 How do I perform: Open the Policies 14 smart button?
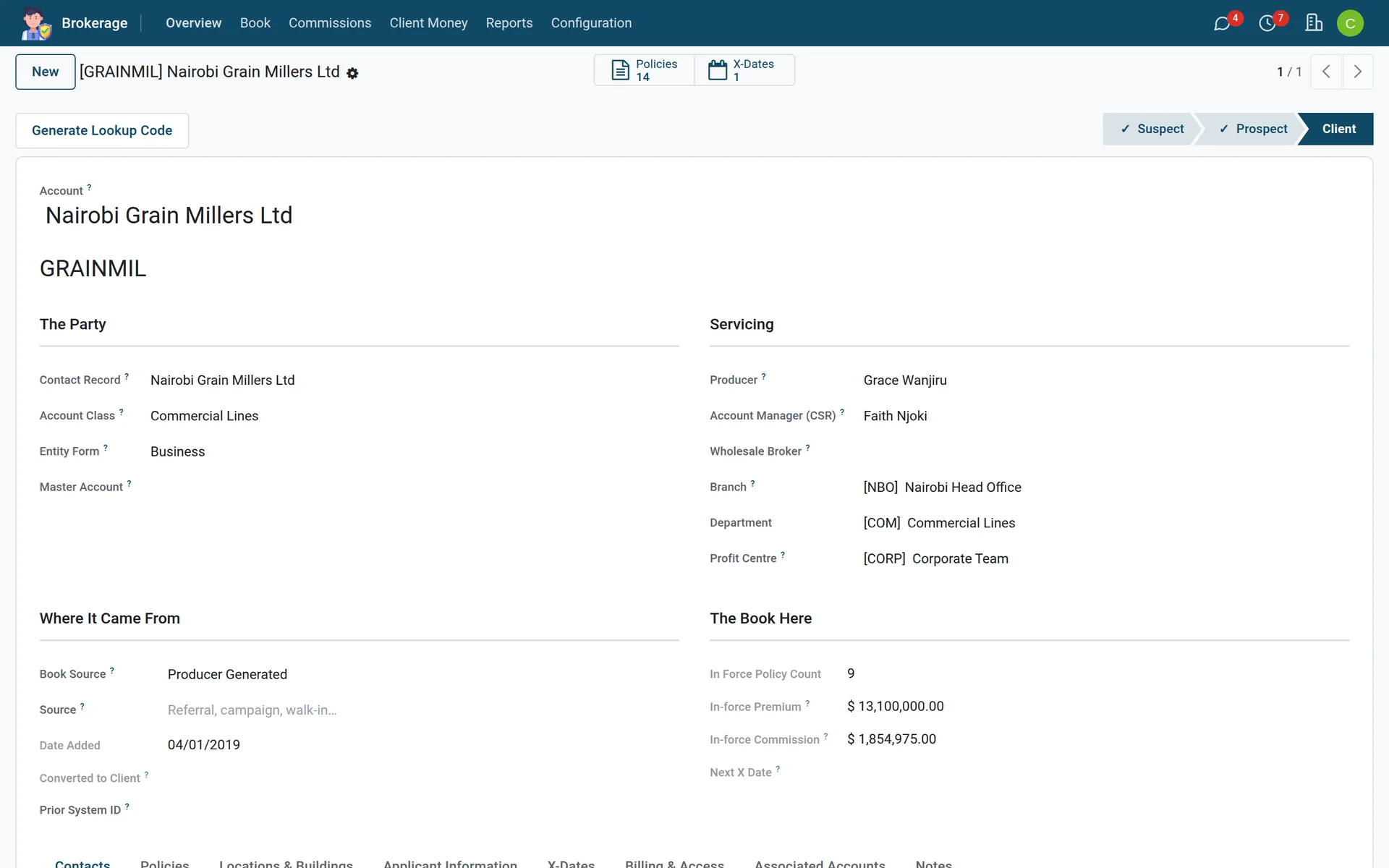[644, 70]
